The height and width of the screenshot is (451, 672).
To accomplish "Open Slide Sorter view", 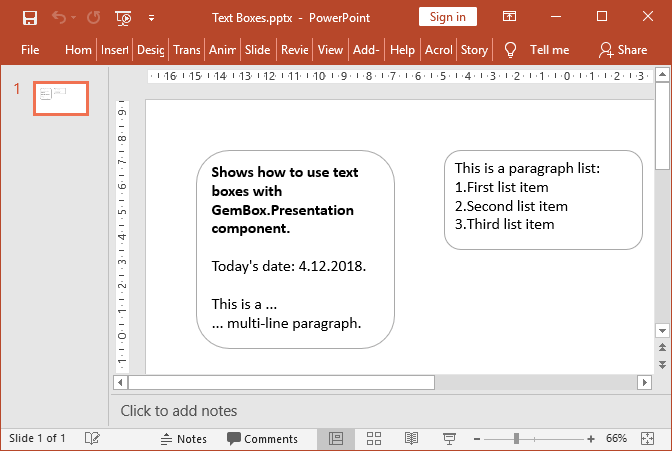I will click(374, 438).
